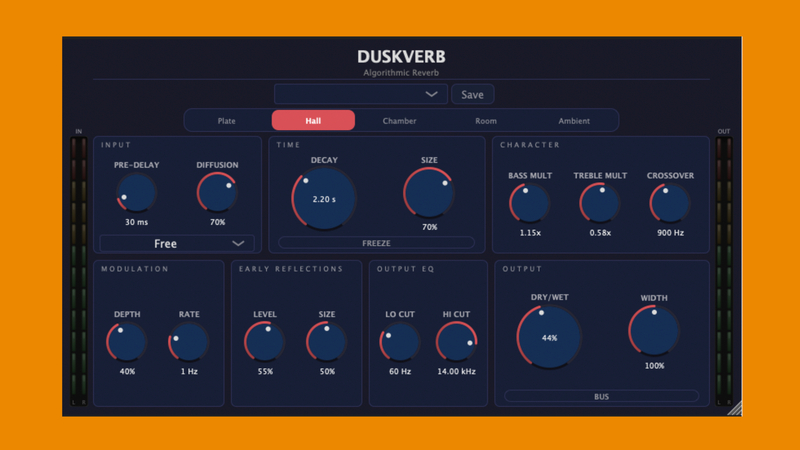Switch to the Chamber algorithm tab
Viewport: 800px width, 450px height.
(399, 121)
